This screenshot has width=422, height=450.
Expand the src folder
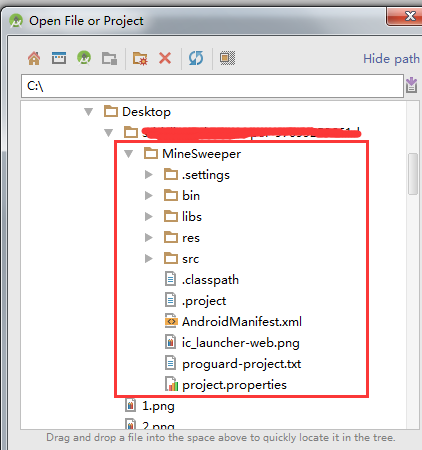[x=149, y=259]
